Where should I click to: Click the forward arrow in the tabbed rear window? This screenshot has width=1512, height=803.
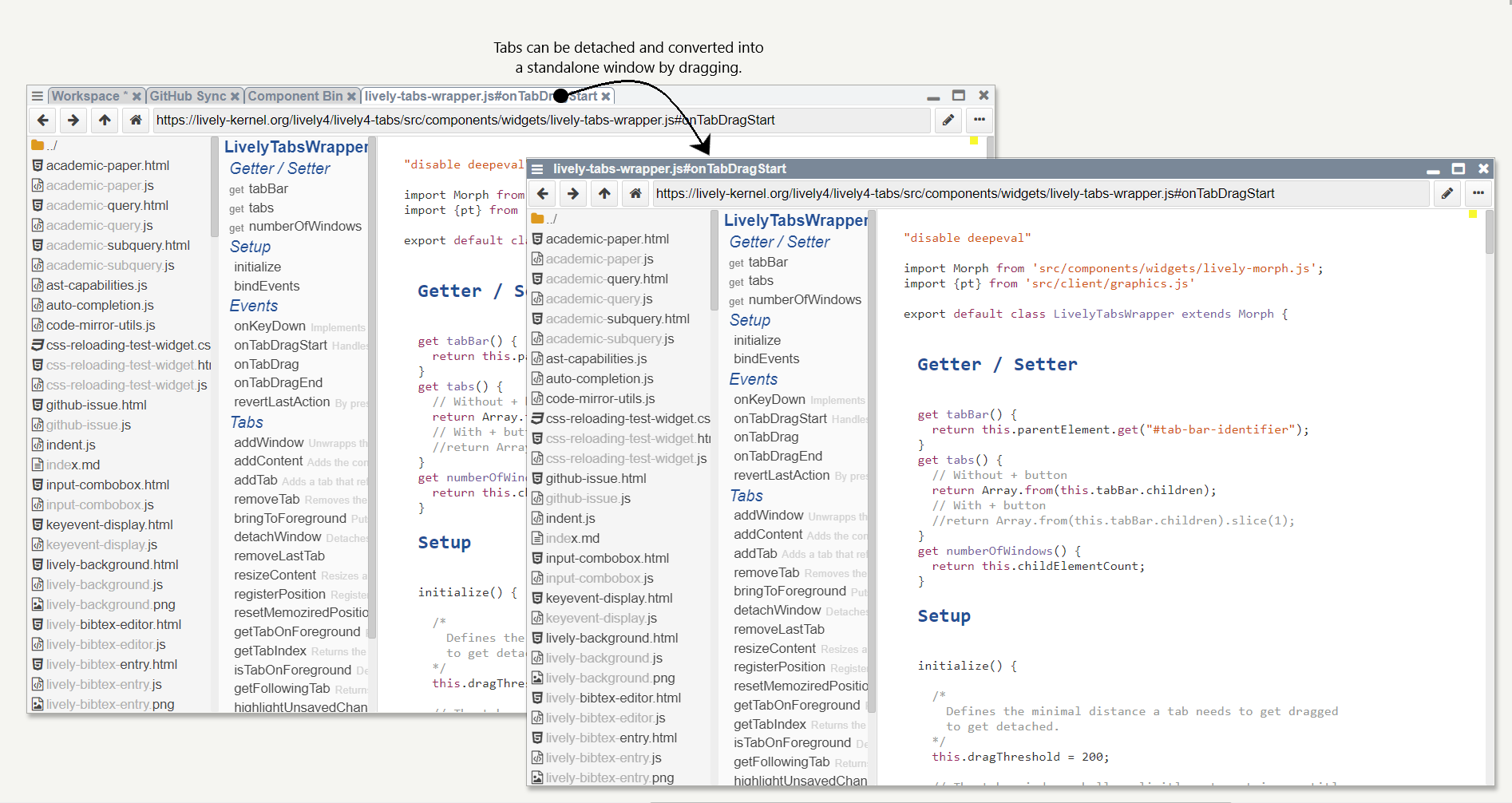[x=73, y=120]
